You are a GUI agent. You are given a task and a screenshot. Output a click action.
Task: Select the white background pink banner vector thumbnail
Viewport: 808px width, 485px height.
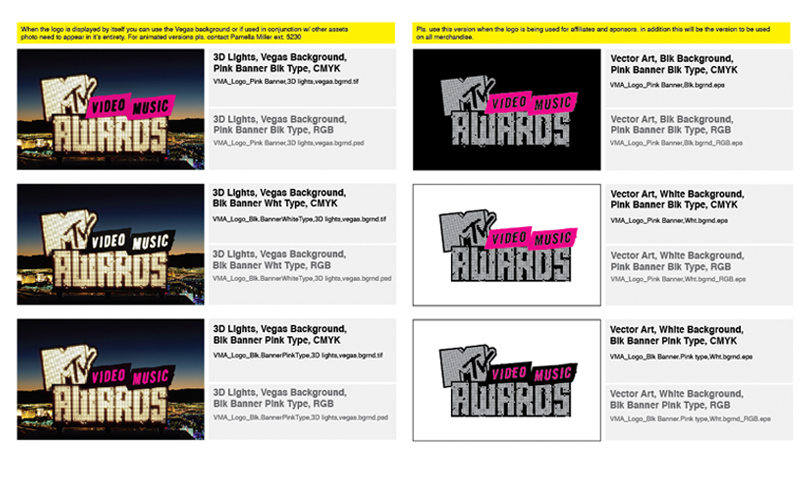[x=507, y=245]
